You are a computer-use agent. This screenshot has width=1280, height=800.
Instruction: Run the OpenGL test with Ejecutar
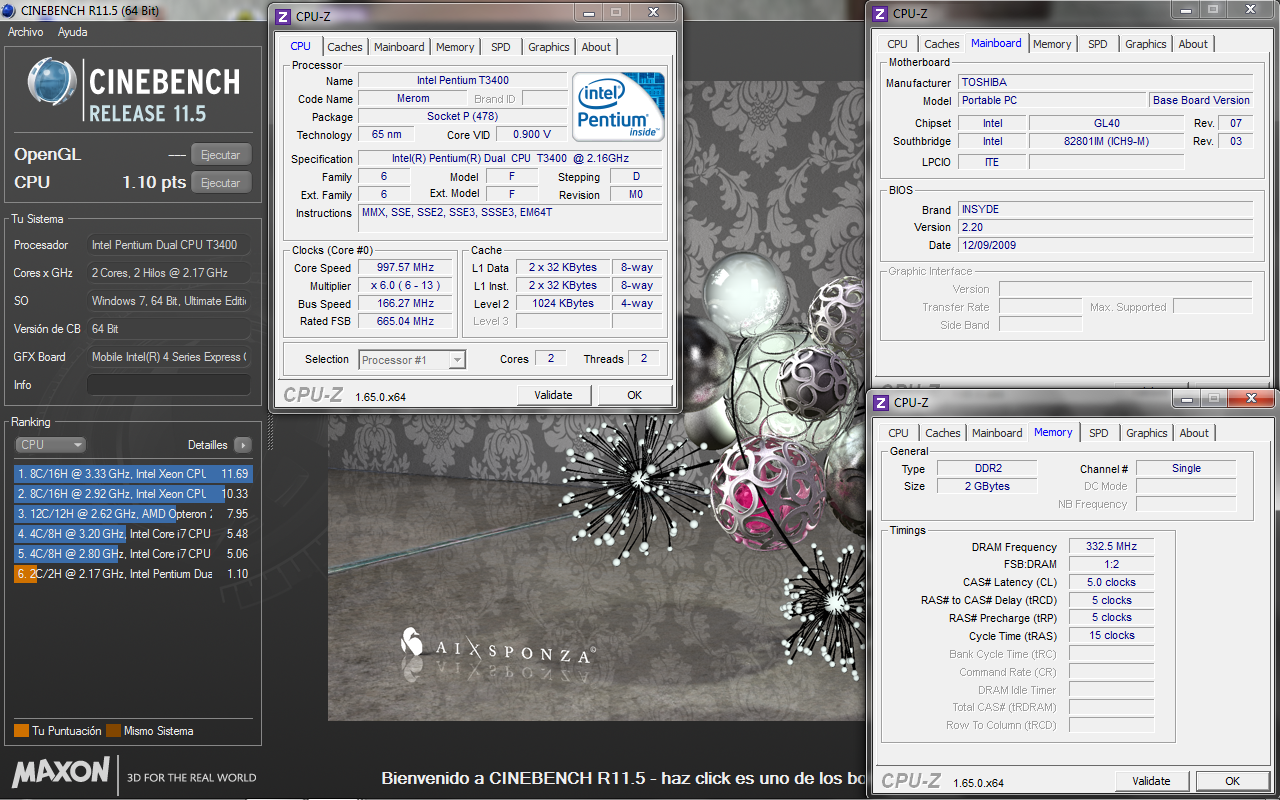point(221,155)
